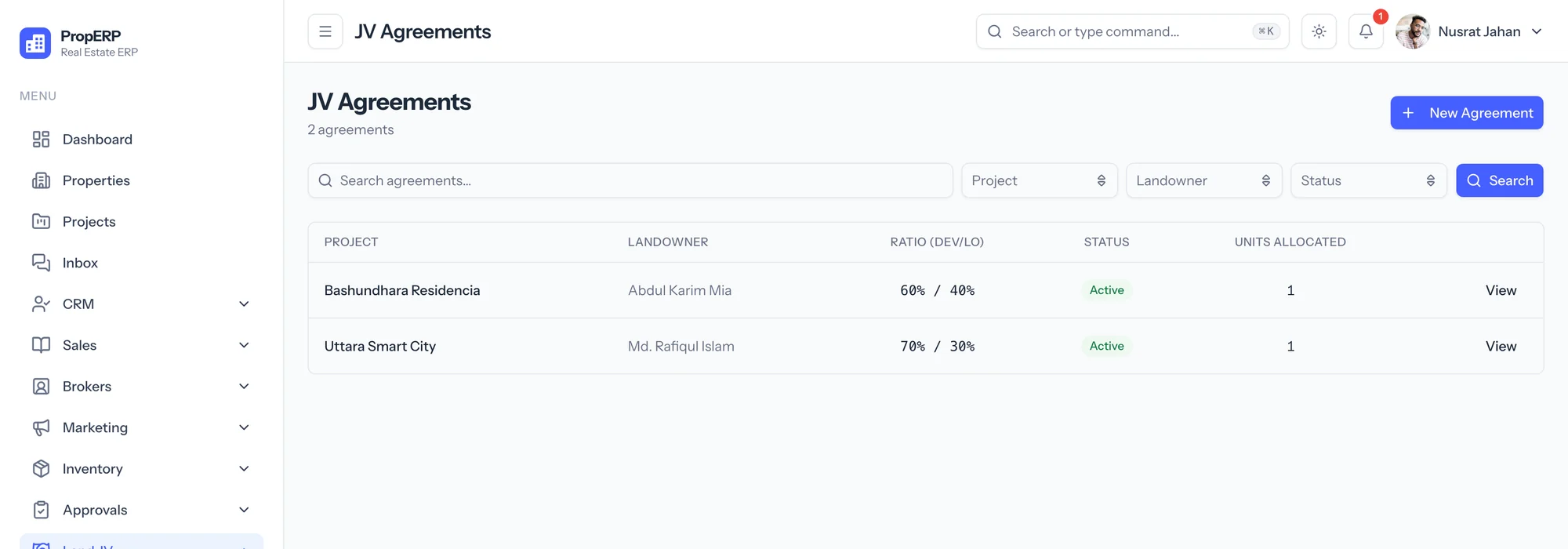Focus the Search or type command field
Image resolution: width=1568 pixels, height=549 pixels.
[x=1132, y=31]
